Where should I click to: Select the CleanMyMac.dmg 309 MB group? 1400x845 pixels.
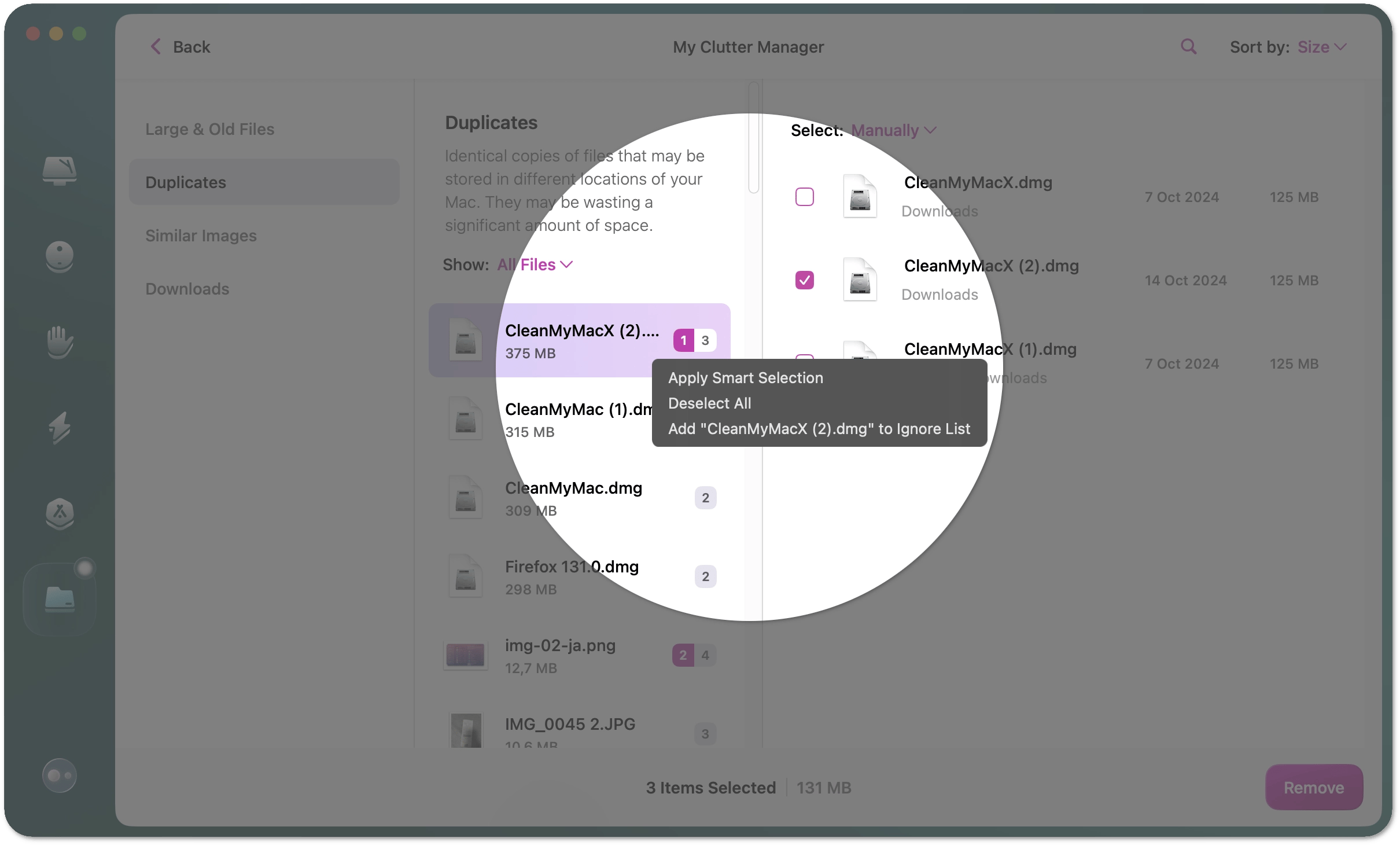click(x=580, y=497)
